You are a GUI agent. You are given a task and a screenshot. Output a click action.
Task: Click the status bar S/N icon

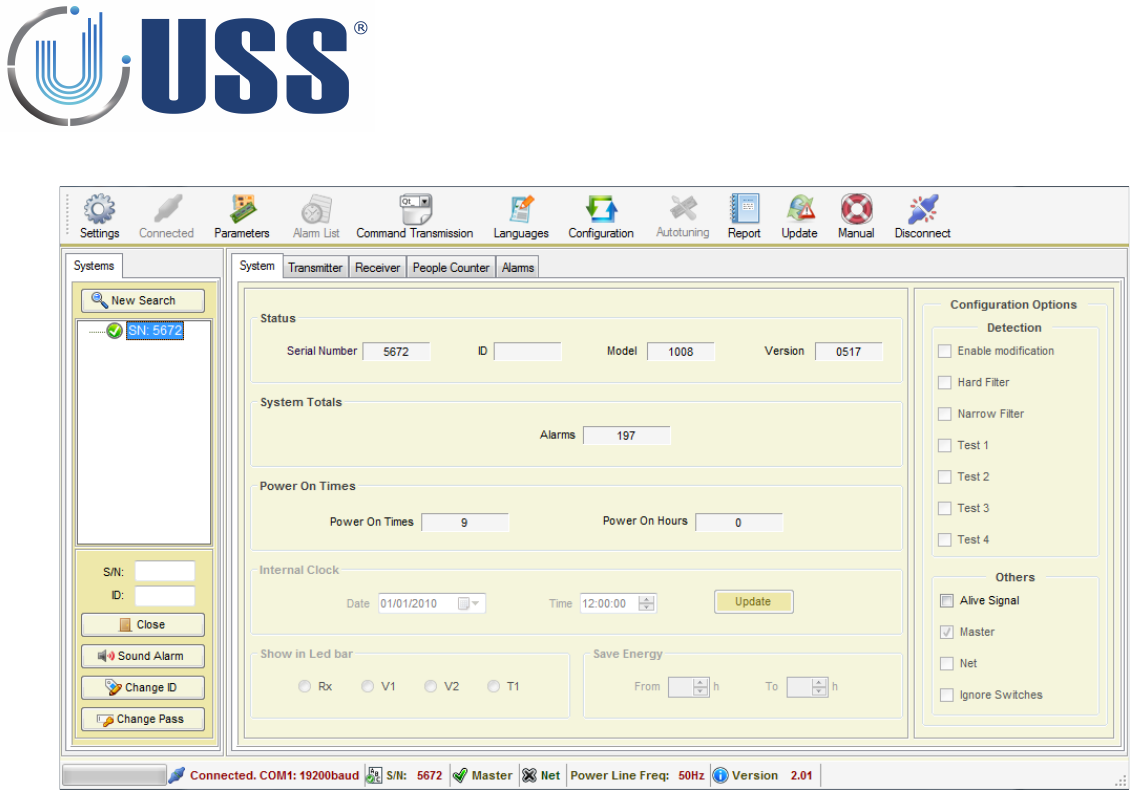click(374, 776)
